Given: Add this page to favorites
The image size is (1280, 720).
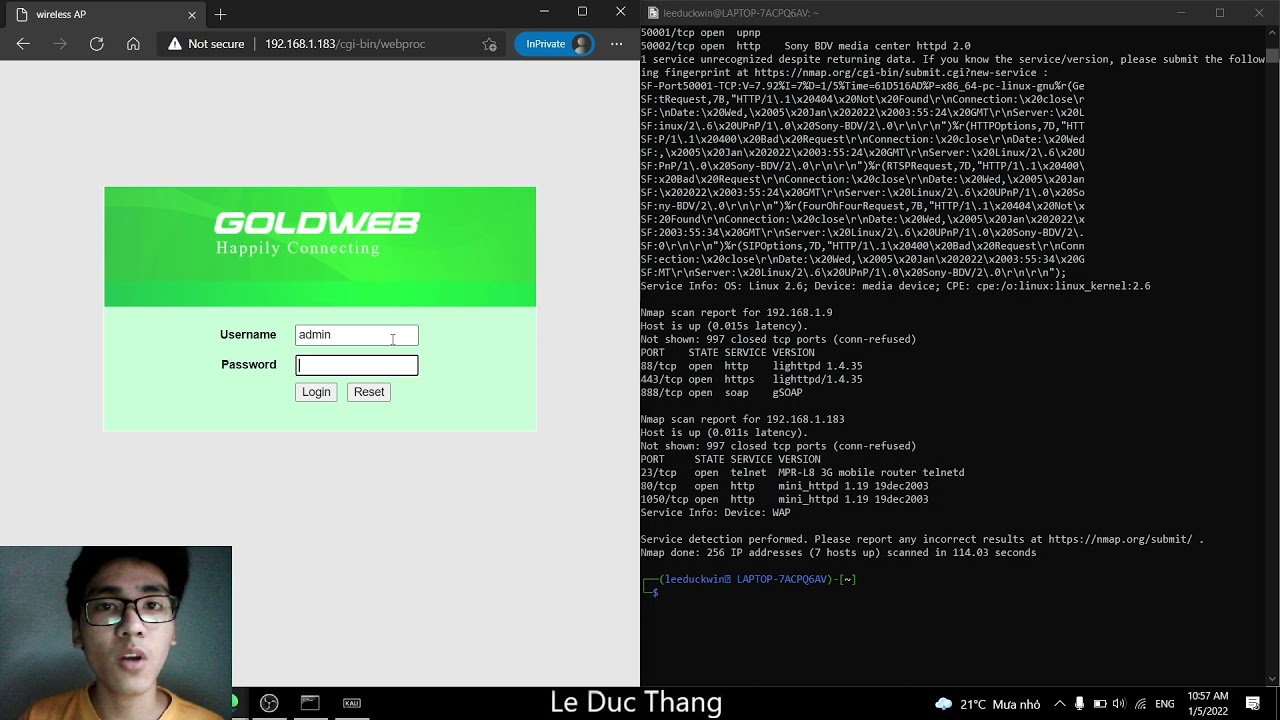Looking at the screenshot, I should click(x=489, y=44).
